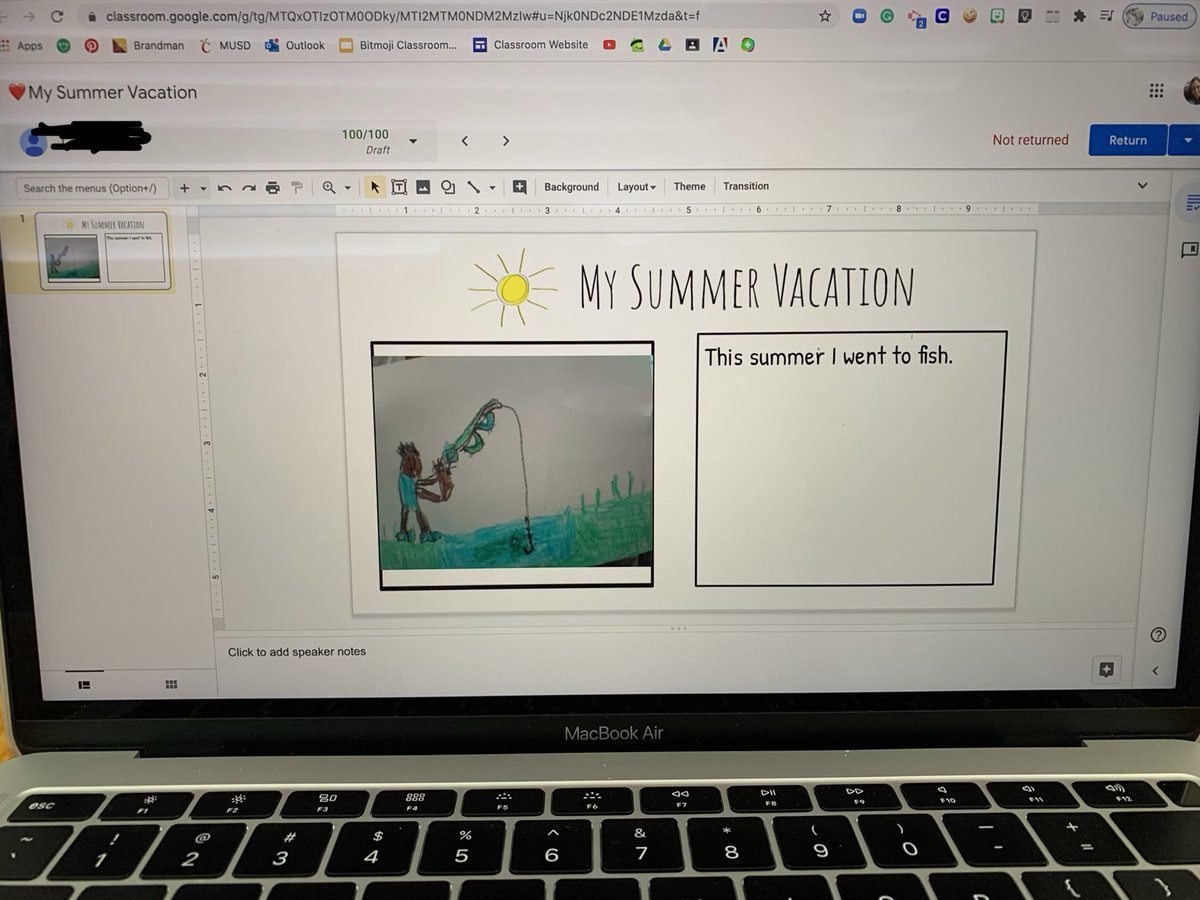Screen dimensions: 1200x900
Task: Click the My Summer Vacation slide title
Action: point(746,285)
